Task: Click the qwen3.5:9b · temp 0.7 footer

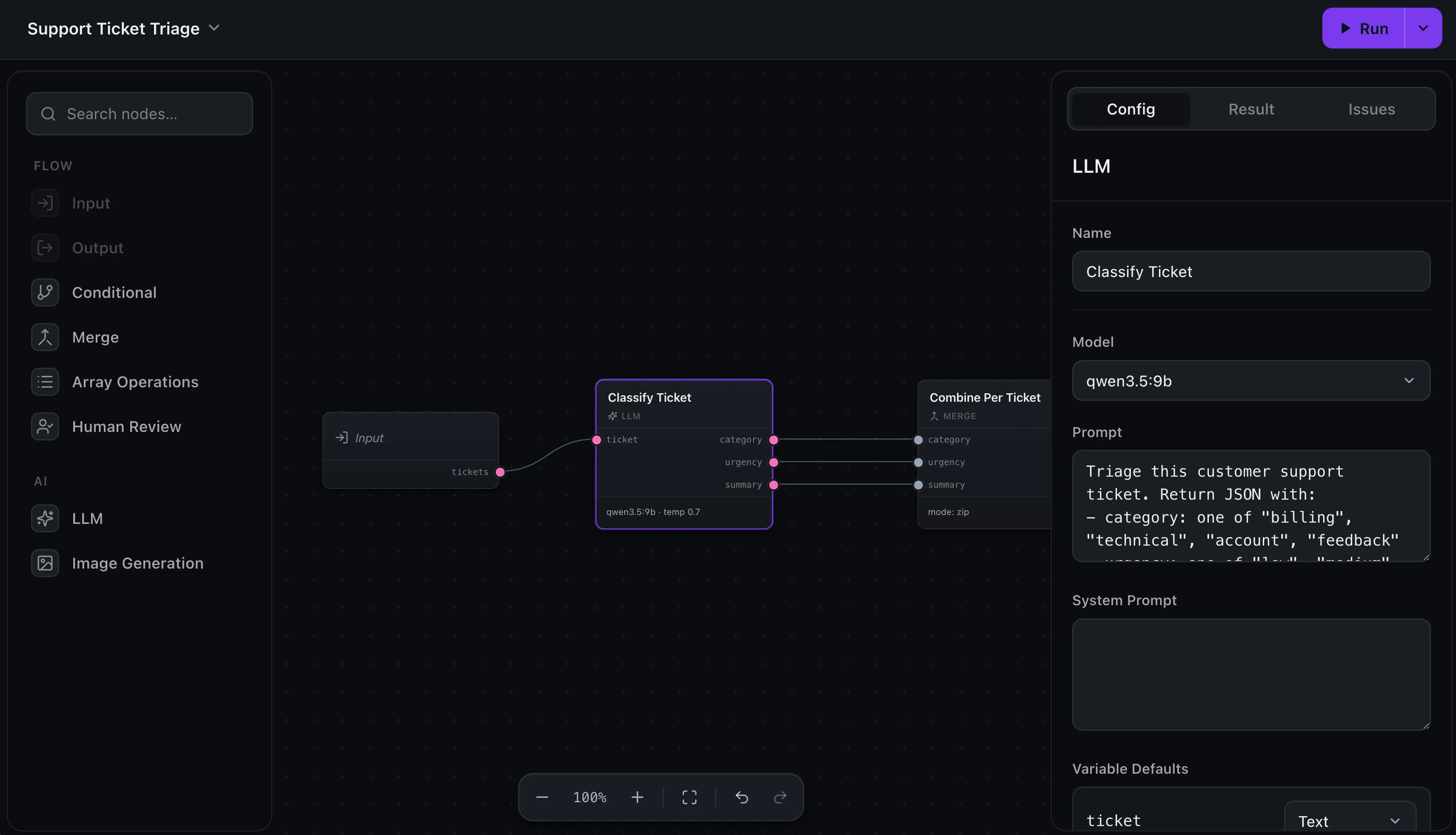Action: click(653, 512)
